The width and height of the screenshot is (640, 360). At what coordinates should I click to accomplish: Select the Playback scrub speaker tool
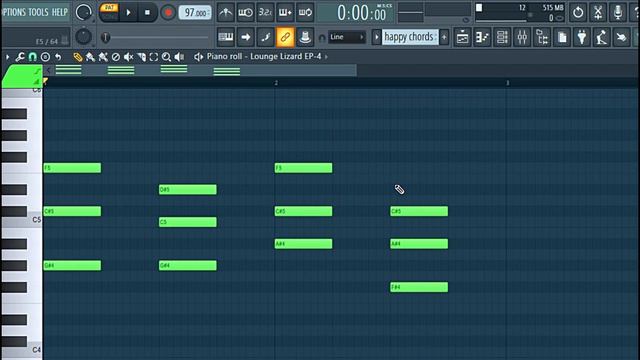[x=179, y=57]
